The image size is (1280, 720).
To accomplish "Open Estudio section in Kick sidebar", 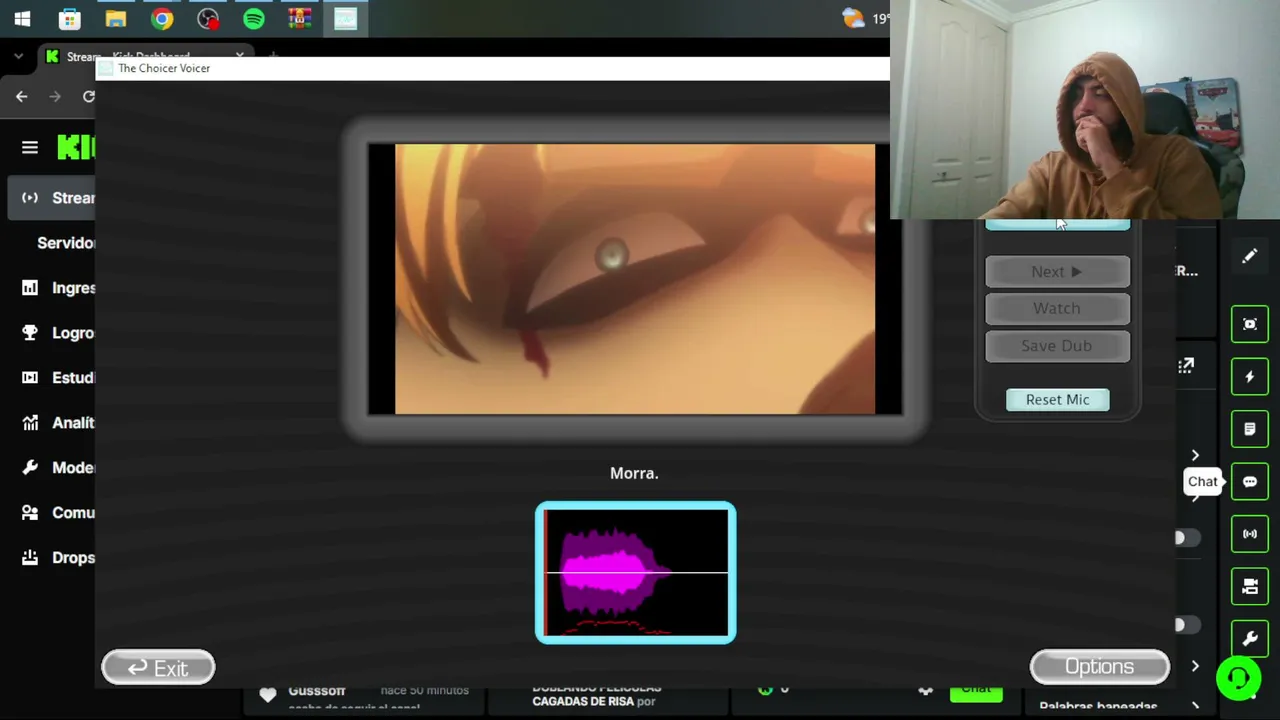I will tap(59, 378).
